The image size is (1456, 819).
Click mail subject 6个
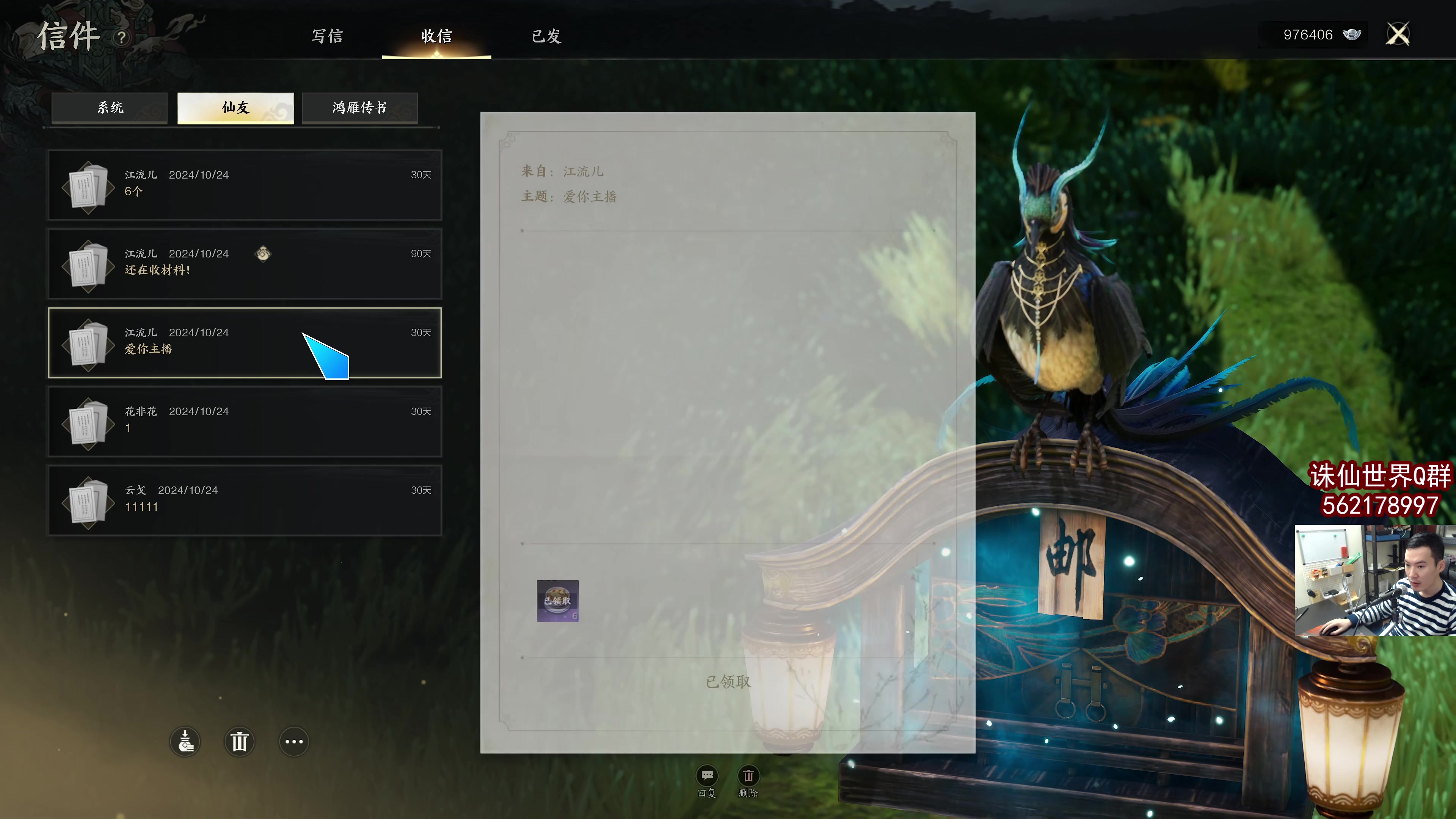pyautogui.click(x=133, y=191)
